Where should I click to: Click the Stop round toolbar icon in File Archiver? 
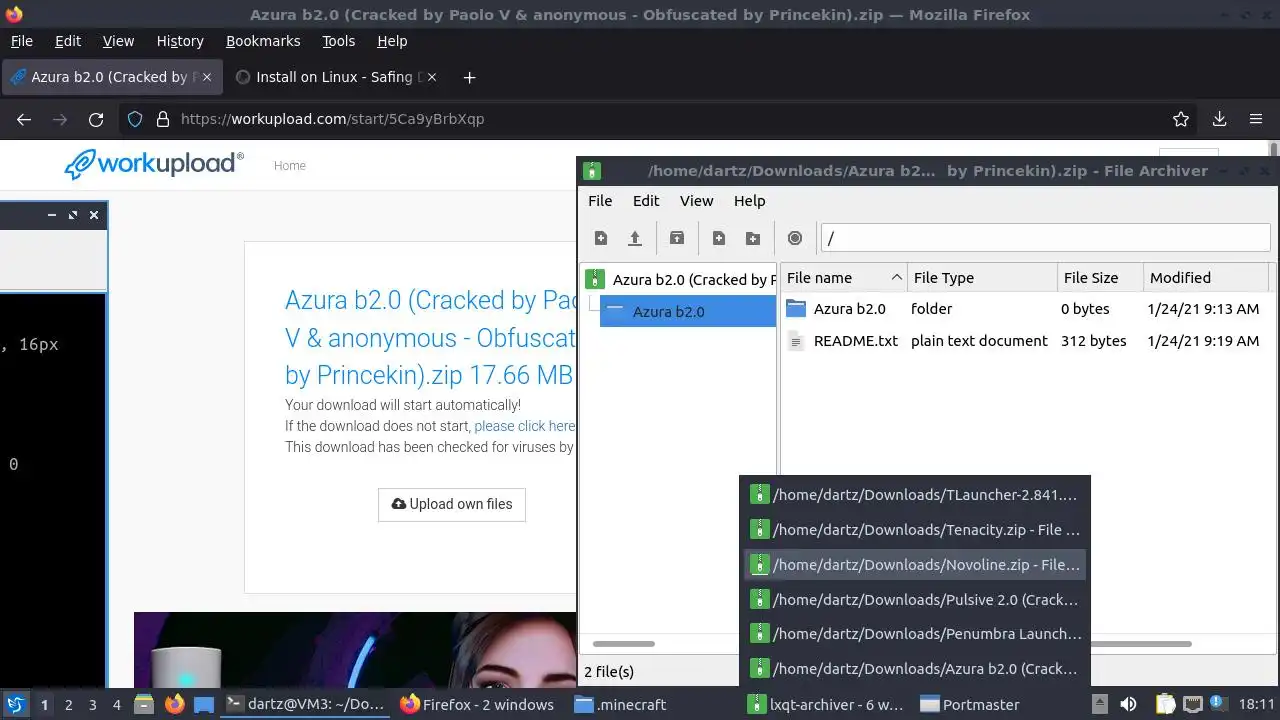coord(795,238)
